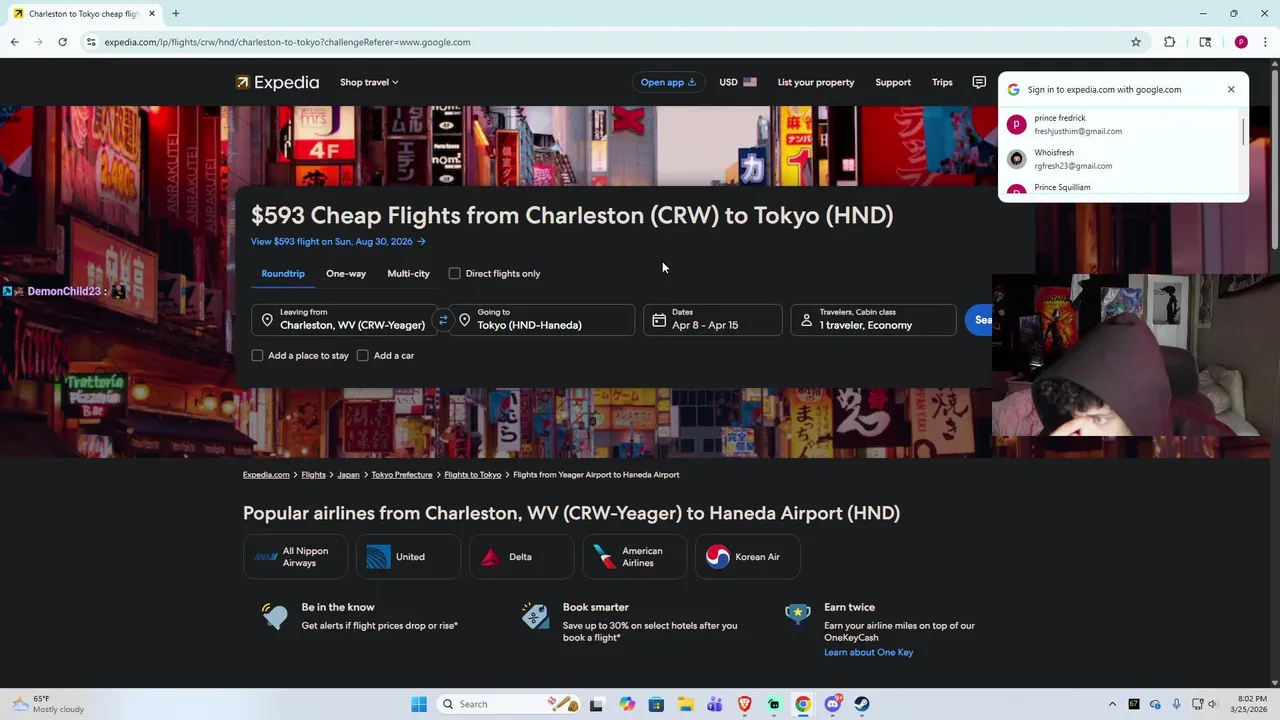Bookmark this page with the star icon
The height and width of the screenshot is (720, 1280).
pos(1136,42)
